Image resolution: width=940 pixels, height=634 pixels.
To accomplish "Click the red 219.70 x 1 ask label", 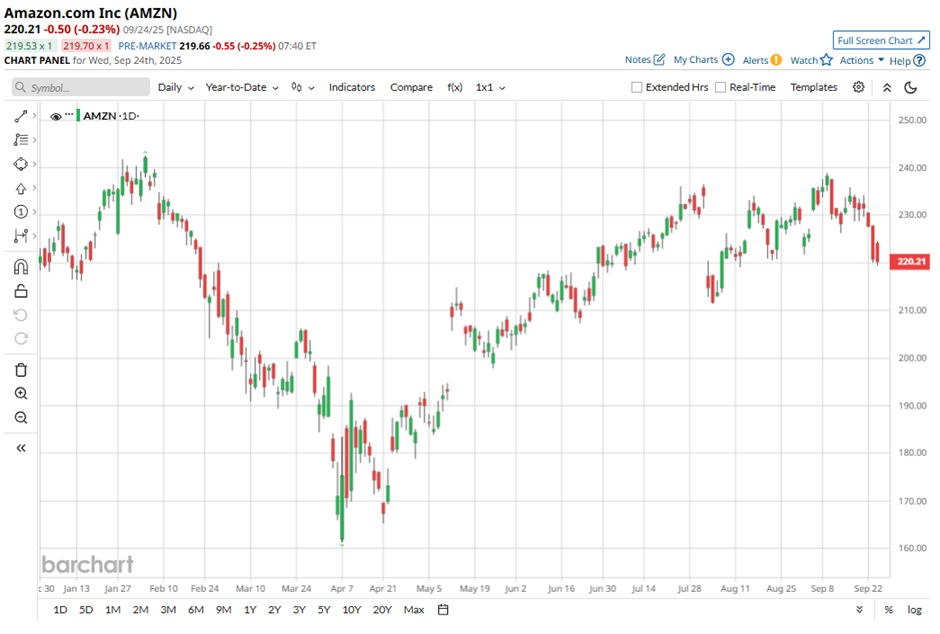I will tap(86, 46).
